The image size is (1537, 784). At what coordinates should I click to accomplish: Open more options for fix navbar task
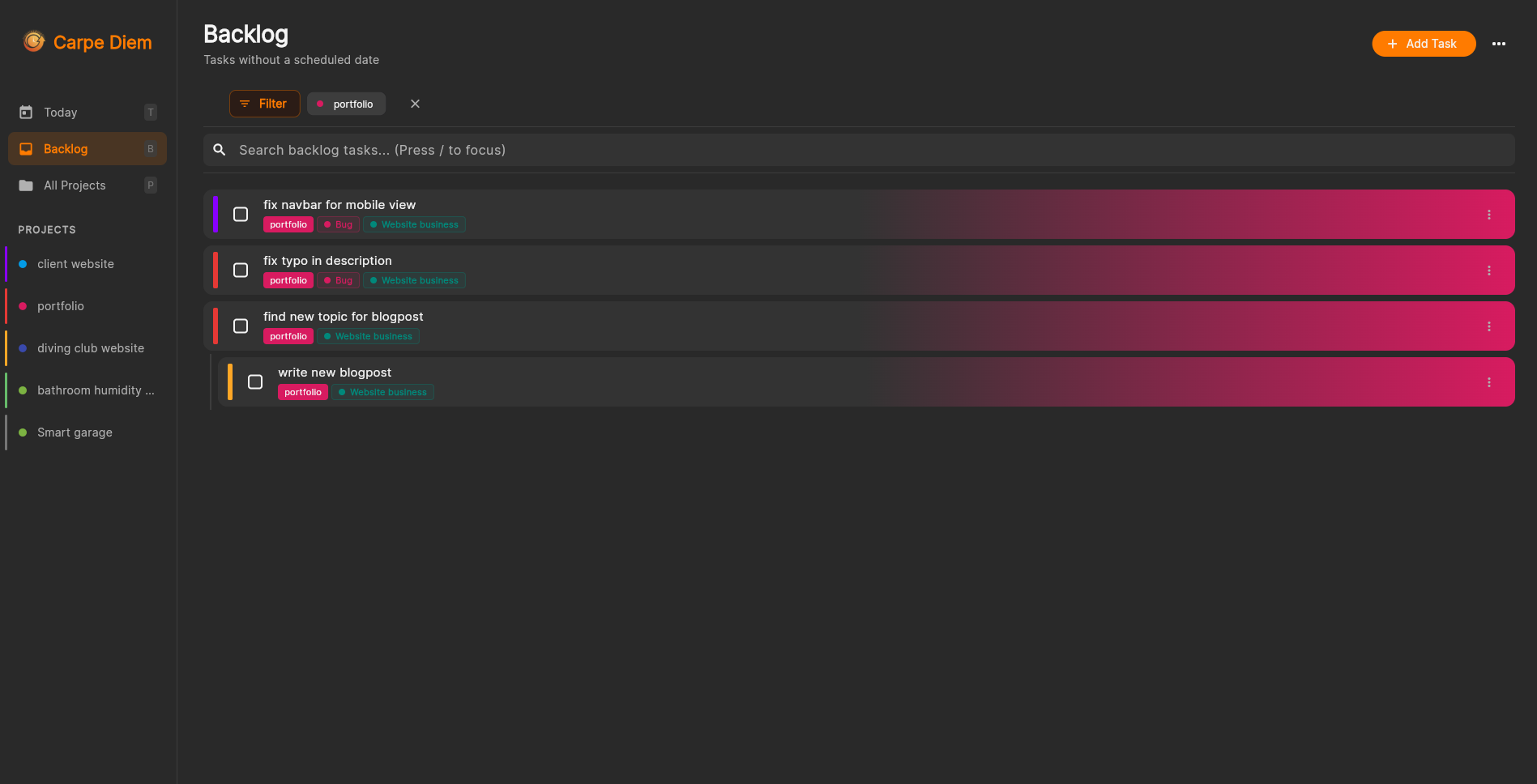pos(1488,215)
